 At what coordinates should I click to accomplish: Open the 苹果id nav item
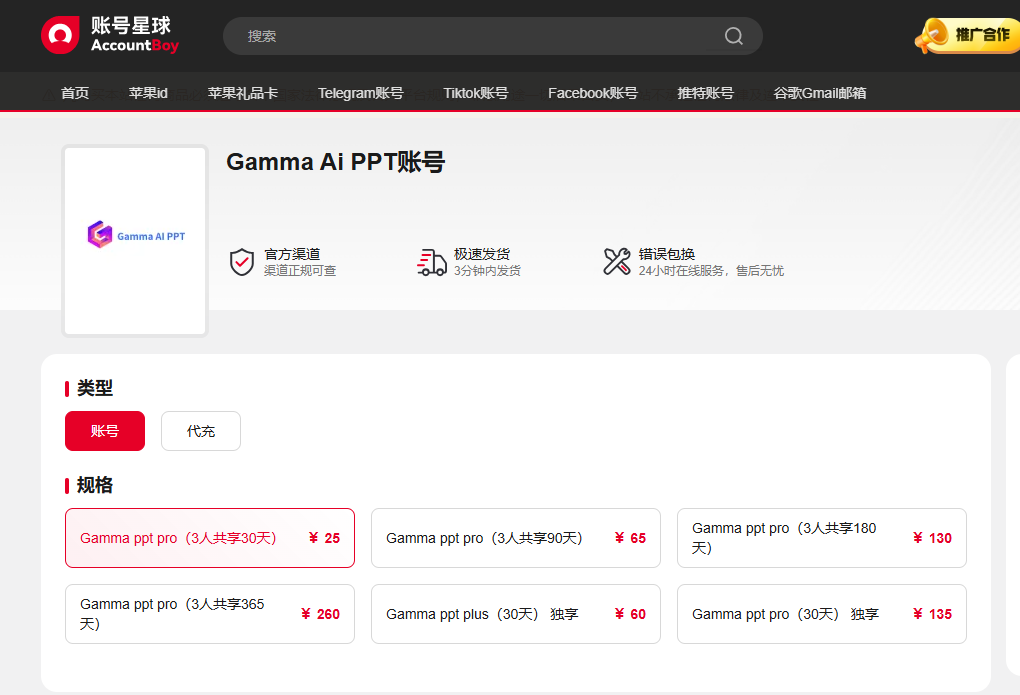(x=148, y=93)
